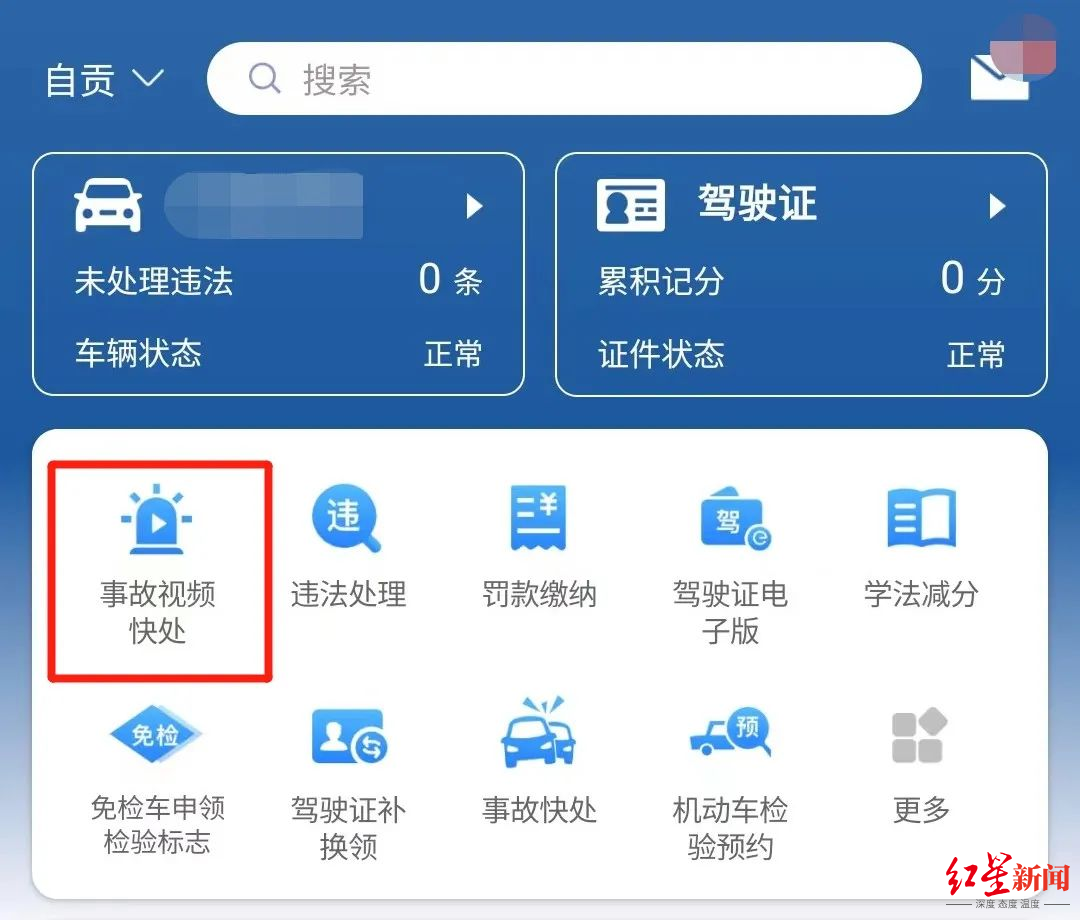Expand 驾驶证 card arrow

pyautogui.click(x=997, y=206)
